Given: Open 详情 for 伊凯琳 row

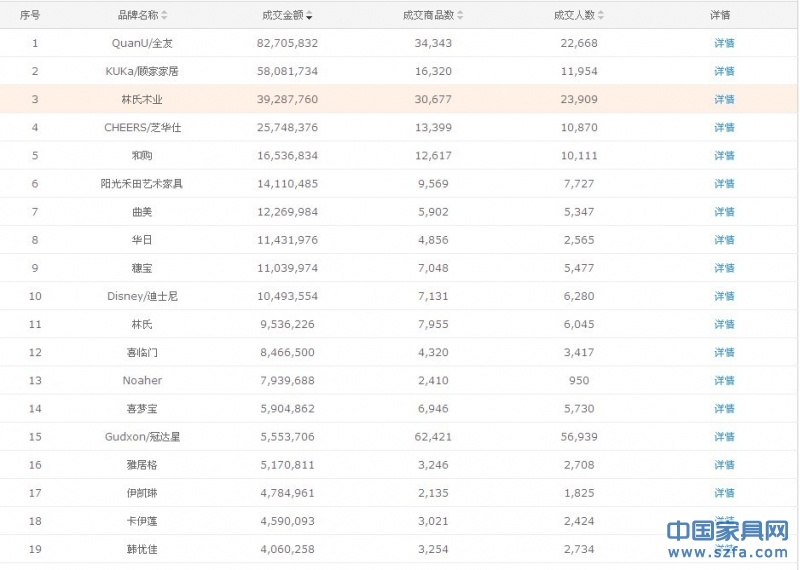Looking at the screenshot, I should click(x=724, y=493).
